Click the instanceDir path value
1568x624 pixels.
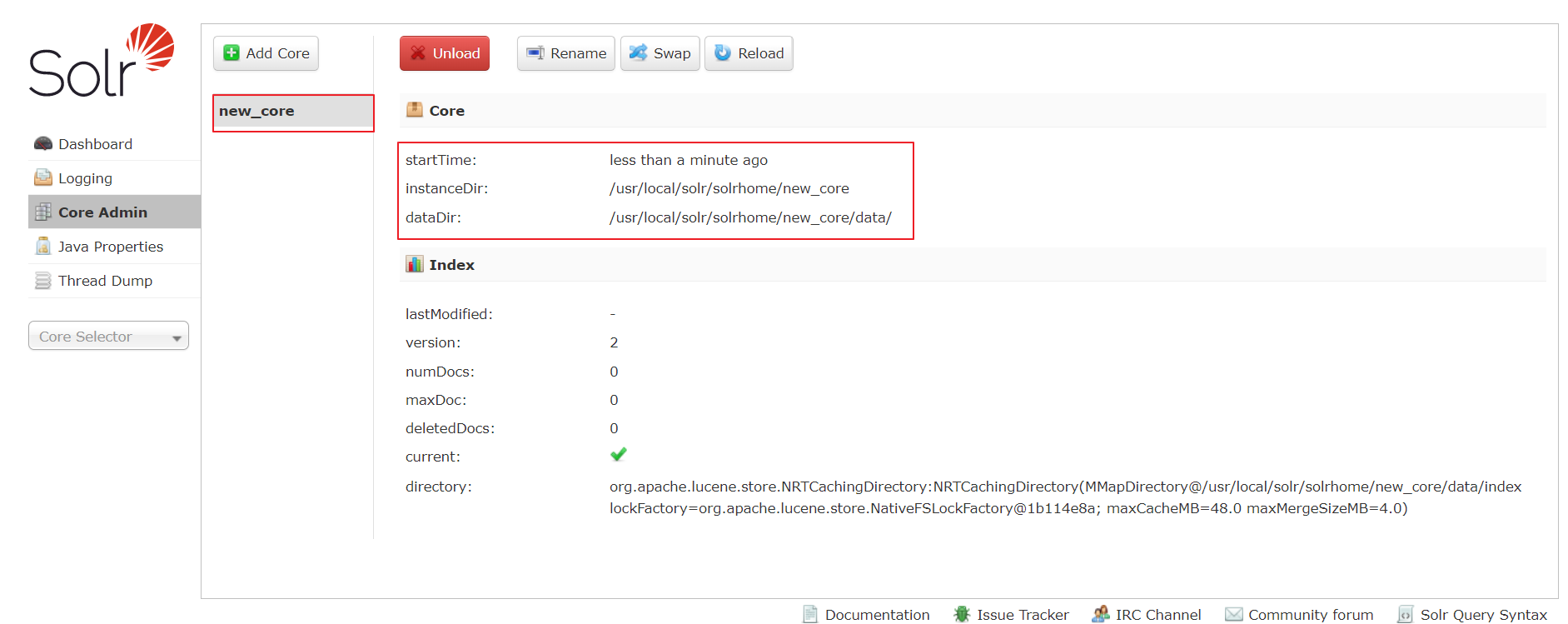pyautogui.click(x=729, y=188)
